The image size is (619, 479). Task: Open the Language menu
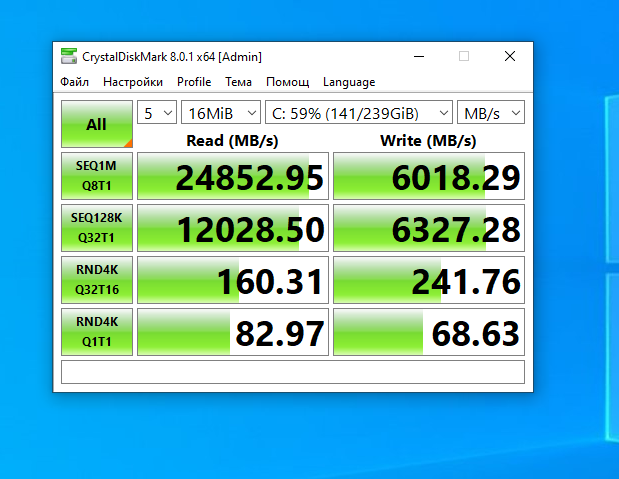point(349,82)
